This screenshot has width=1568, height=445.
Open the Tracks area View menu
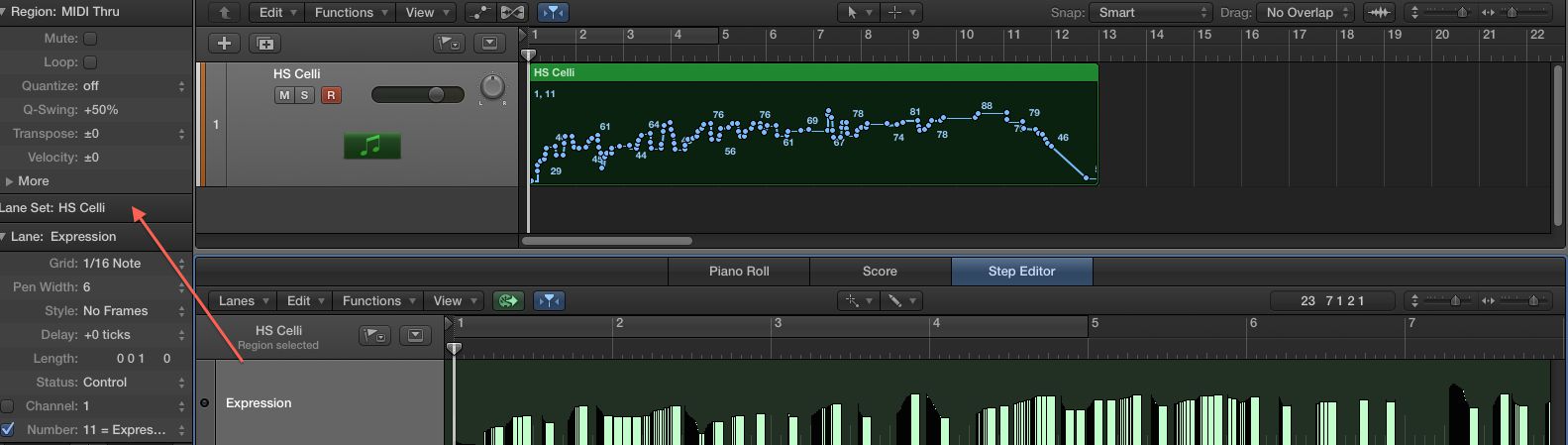pos(426,13)
